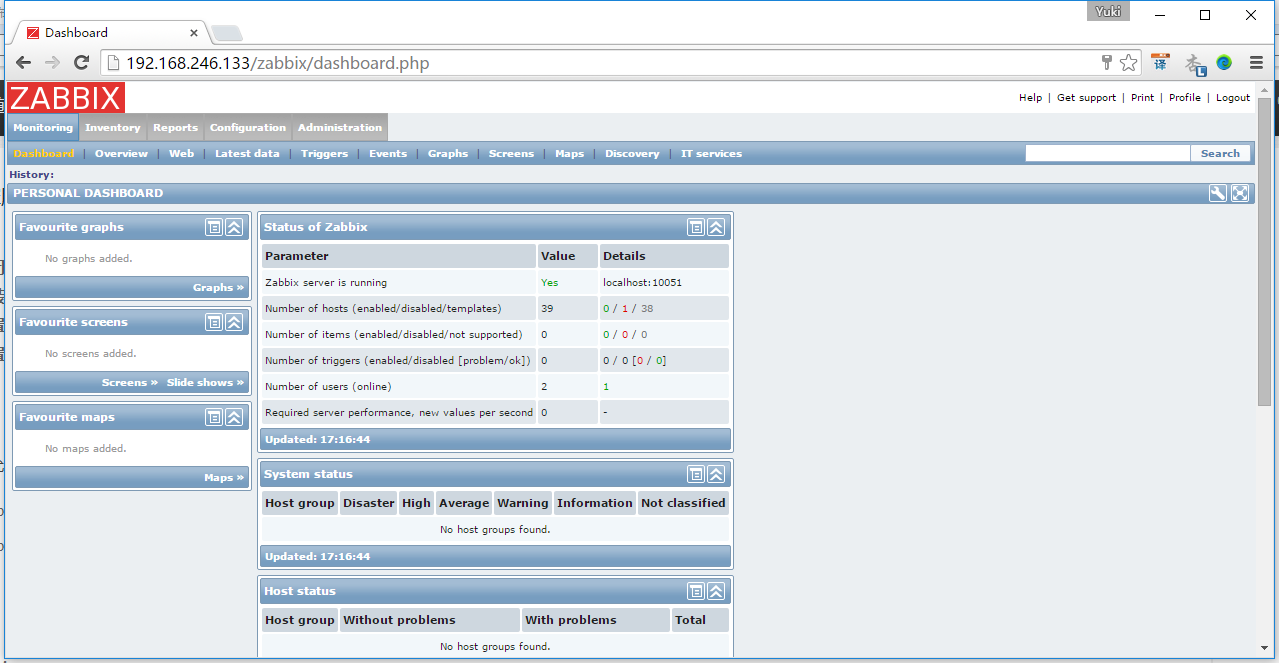
Task: Click the browser address bar
Action: click(x=600, y=63)
